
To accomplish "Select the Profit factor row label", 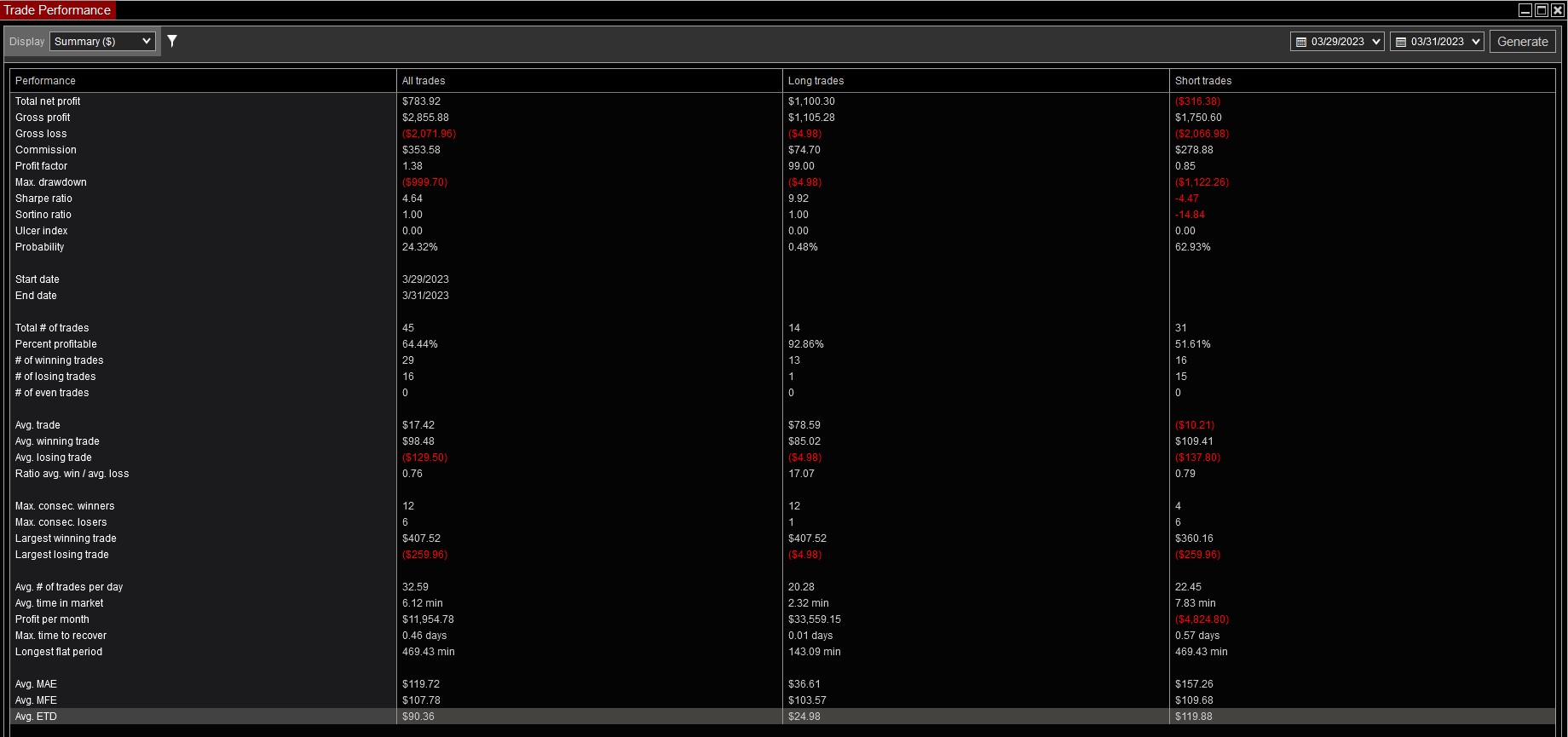I will coord(41,166).
